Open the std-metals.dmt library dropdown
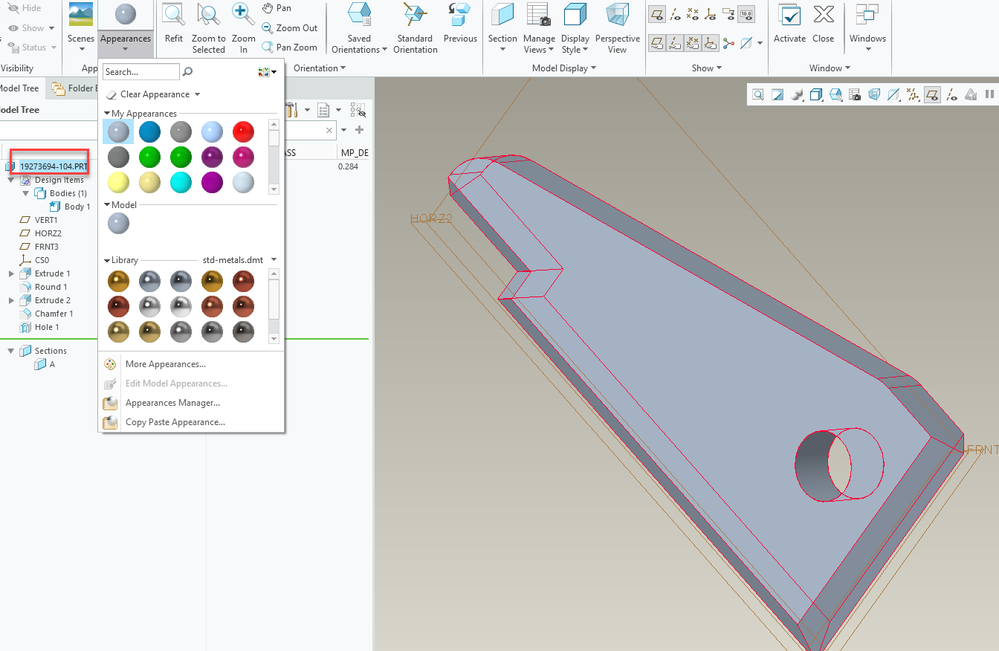This screenshot has width=999, height=651. coord(274,260)
